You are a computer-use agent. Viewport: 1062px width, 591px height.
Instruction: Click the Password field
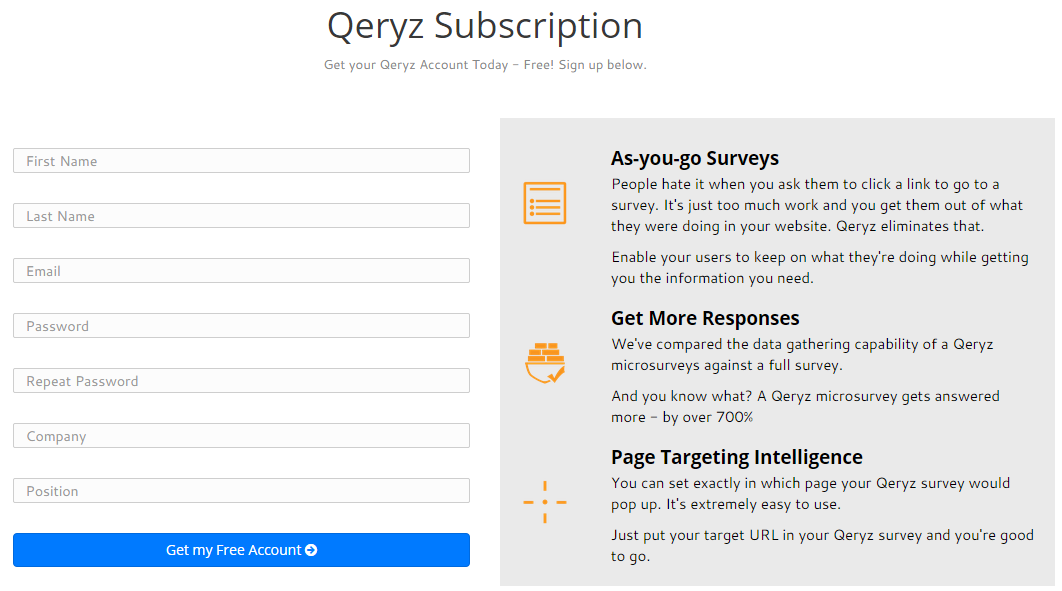(240, 325)
